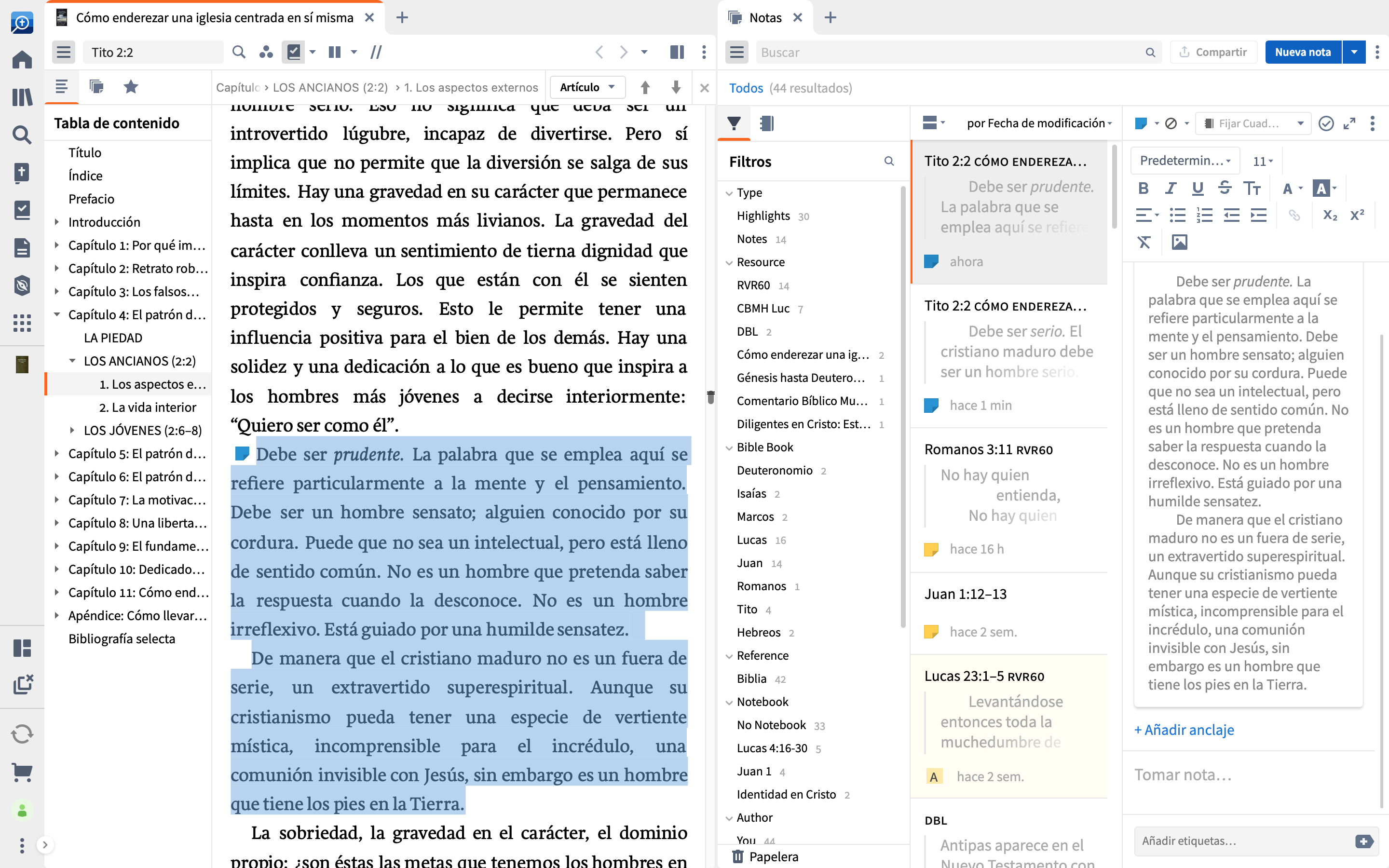Click the decrease indent icon
Screen dimensions: 1389x868
click(1231, 215)
